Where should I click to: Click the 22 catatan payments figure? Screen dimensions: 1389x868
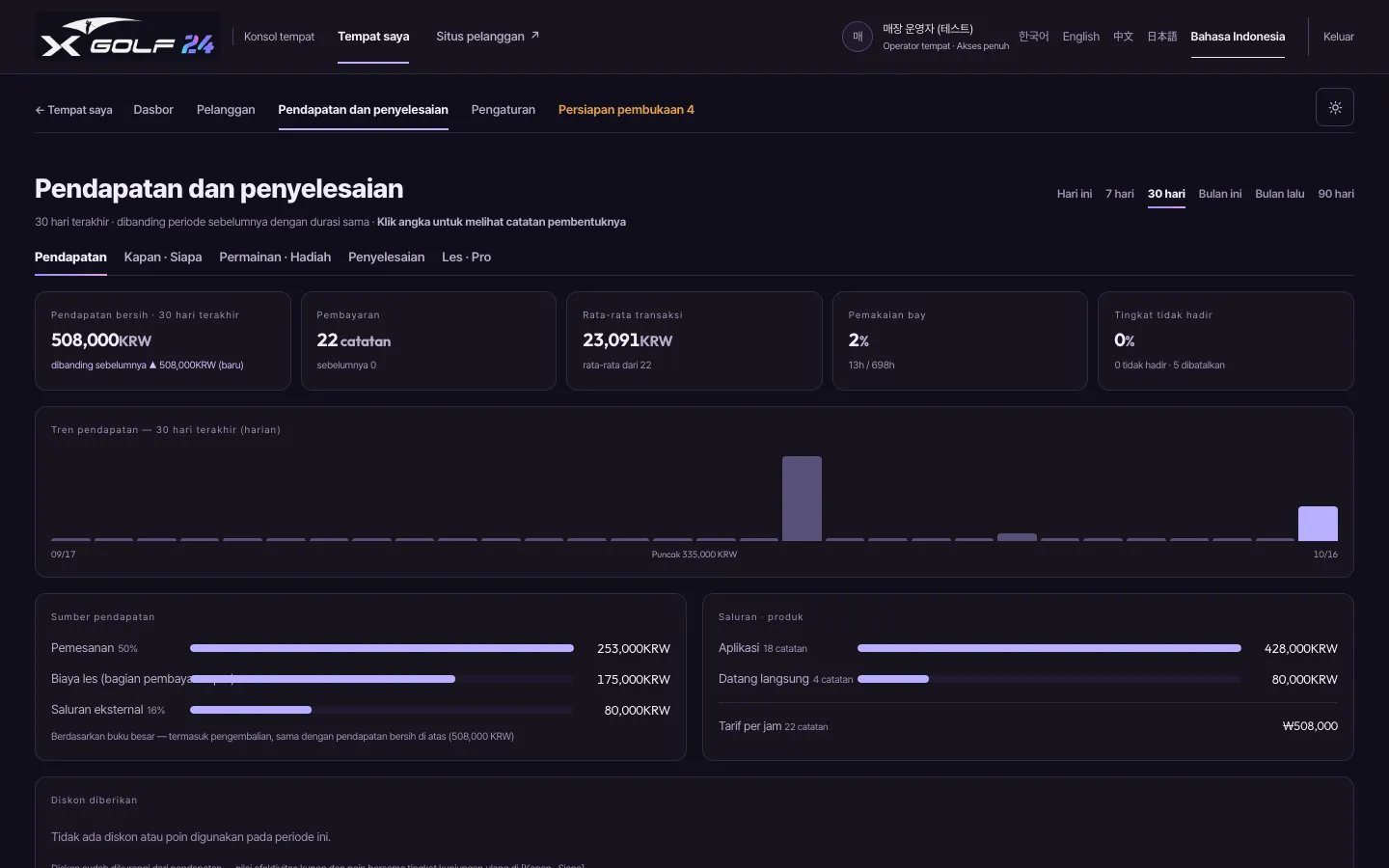pos(354,340)
